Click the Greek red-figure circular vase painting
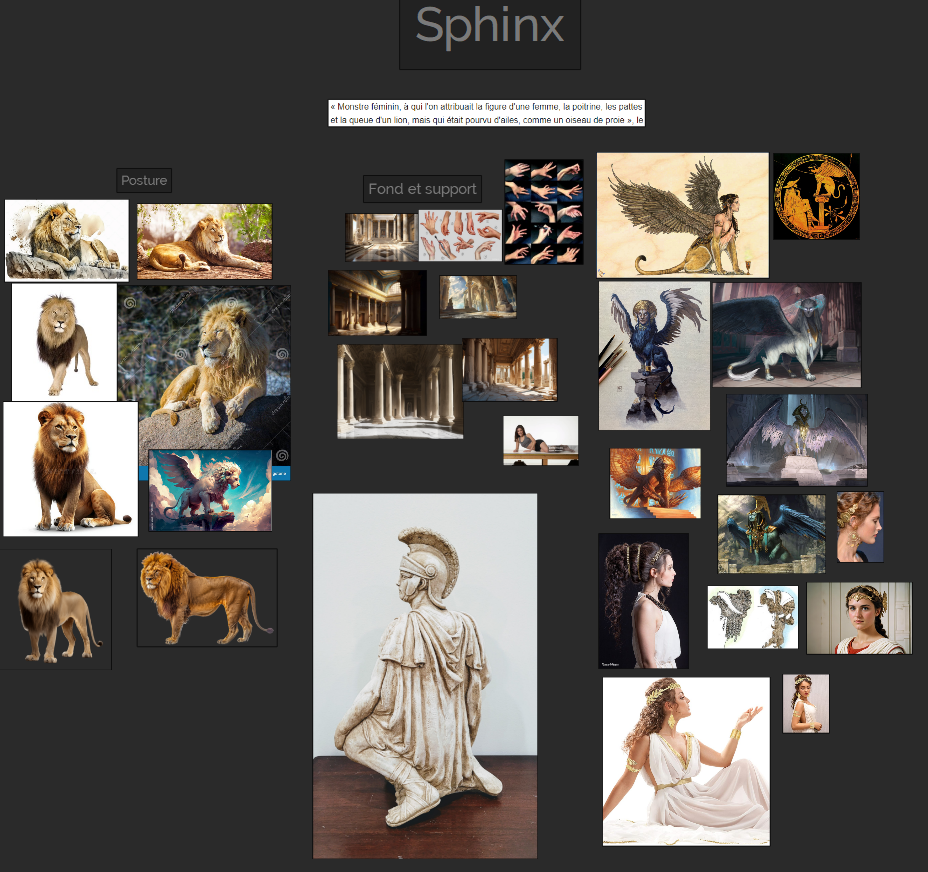 pos(816,196)
